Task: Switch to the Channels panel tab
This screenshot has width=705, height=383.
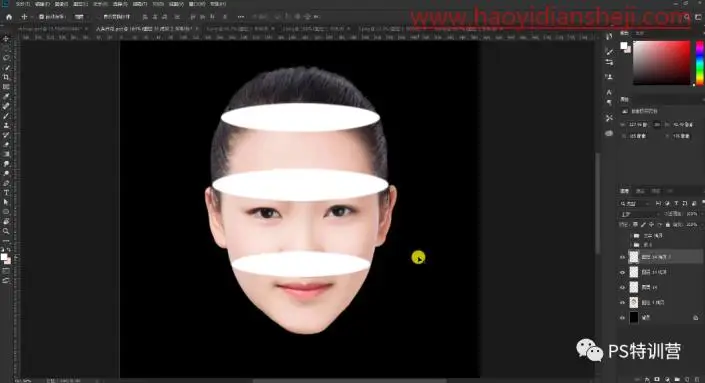Action: tap(640, 192)
